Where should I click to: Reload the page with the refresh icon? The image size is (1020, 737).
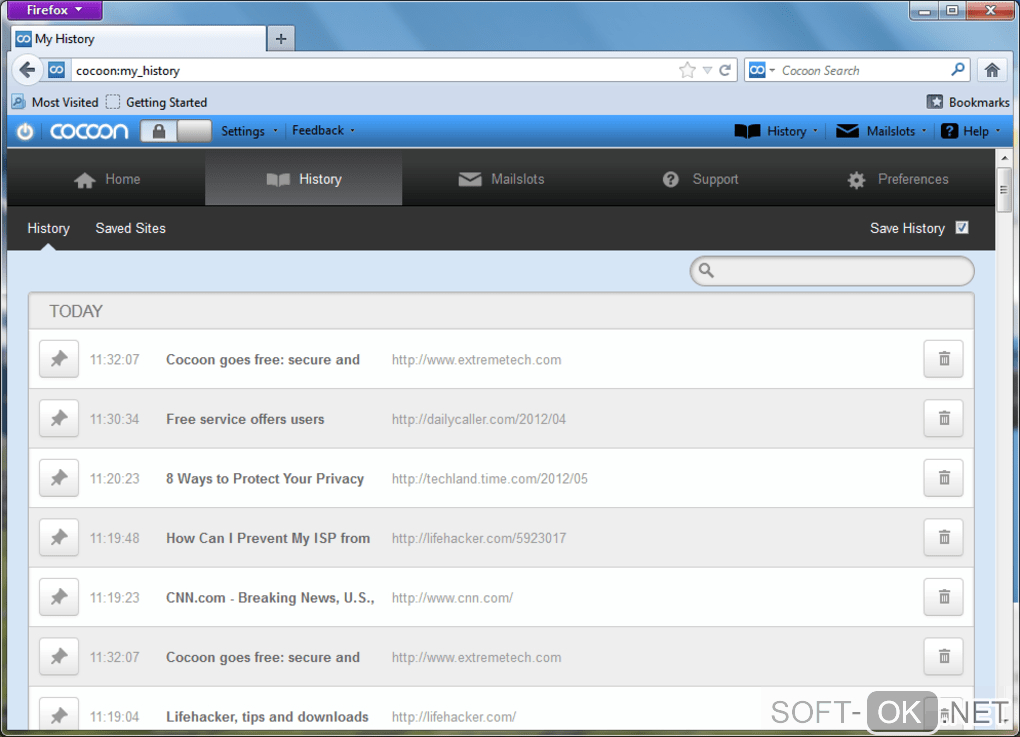[x=725, y=70]
